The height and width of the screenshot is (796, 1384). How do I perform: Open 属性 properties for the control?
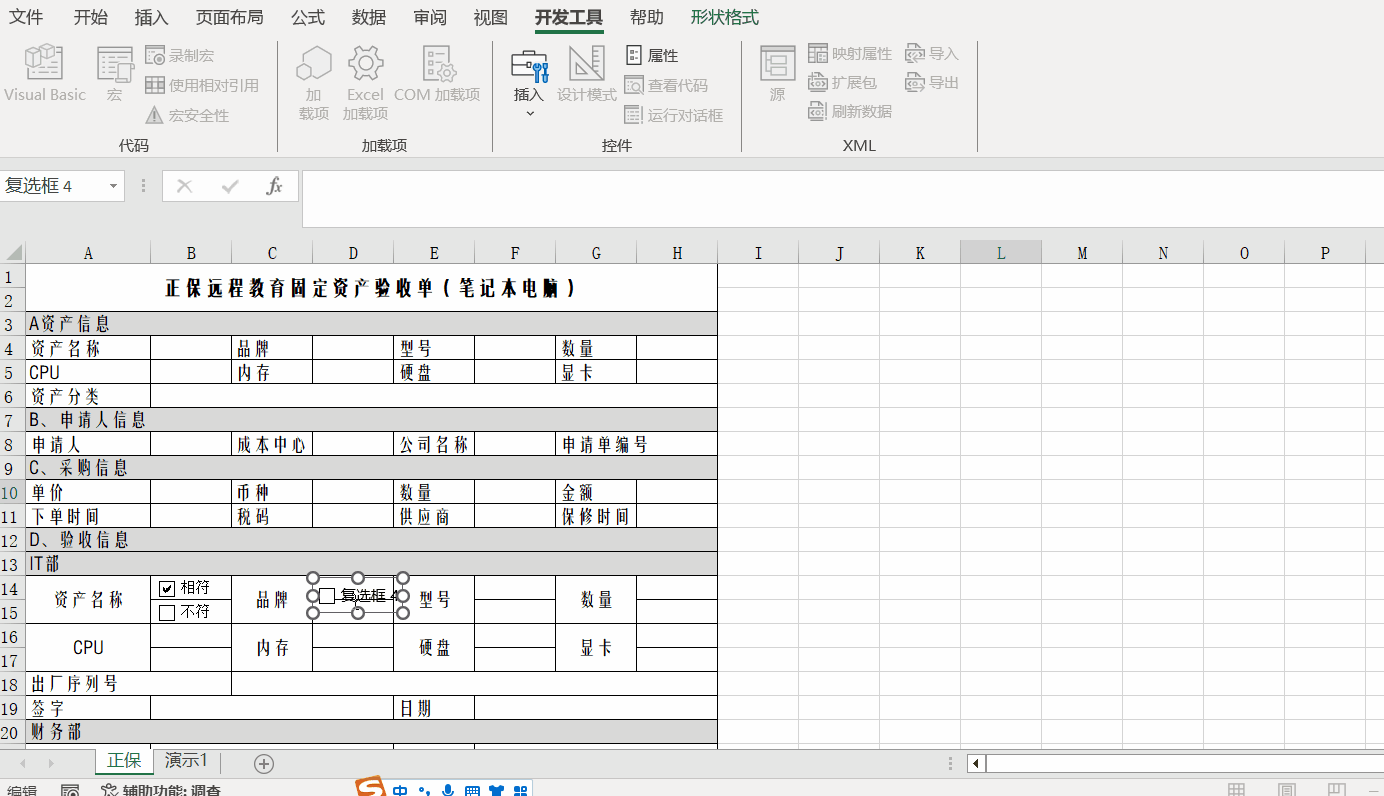point(652,56)
